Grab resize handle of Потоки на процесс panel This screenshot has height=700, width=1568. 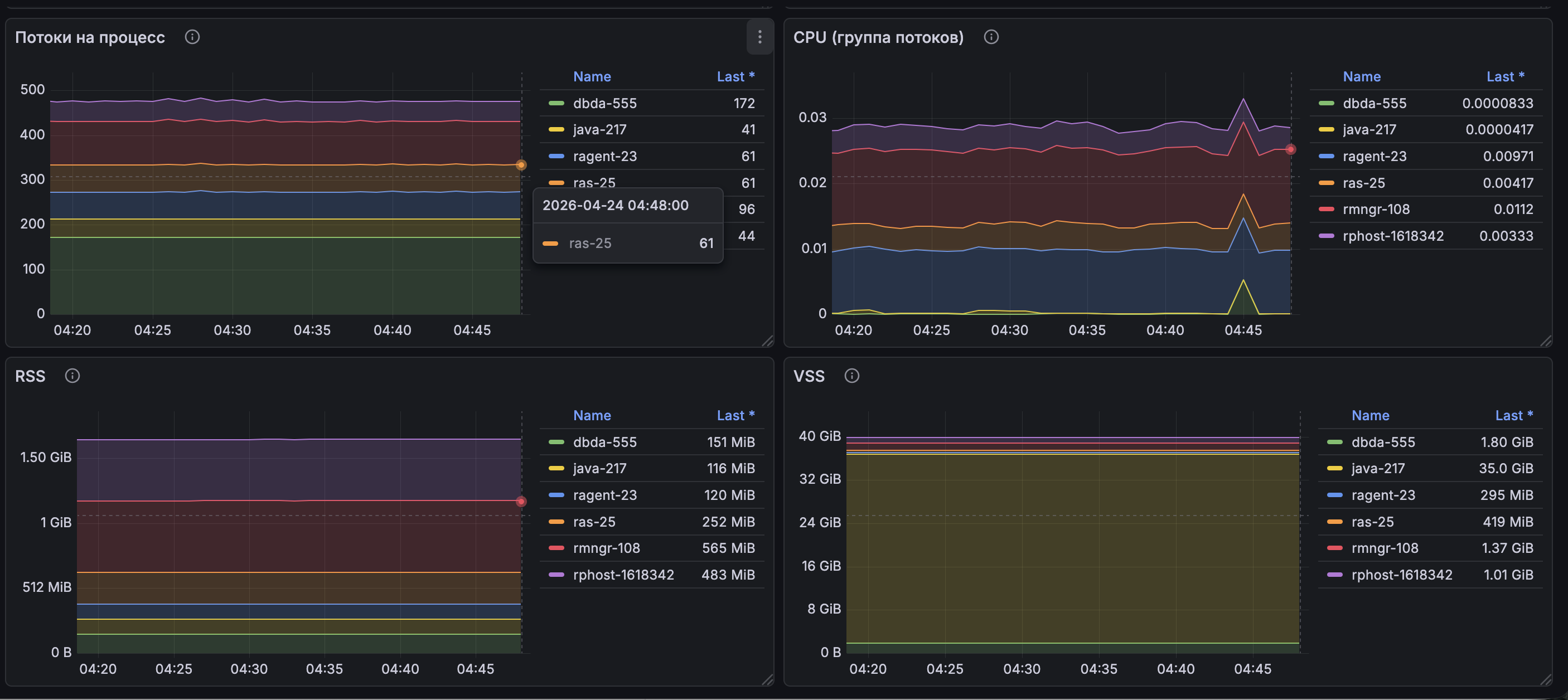768,341
